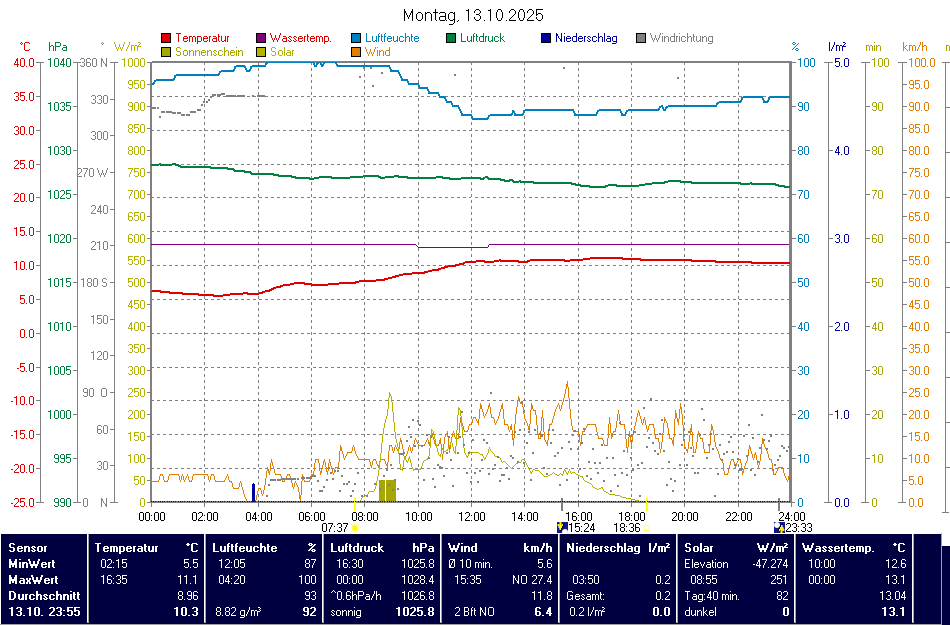The width and height of the screenshot is (950, 625).
Task: Click the gray Windrichtung legend square
Action: pyautogui.click(x=641, y=39)
